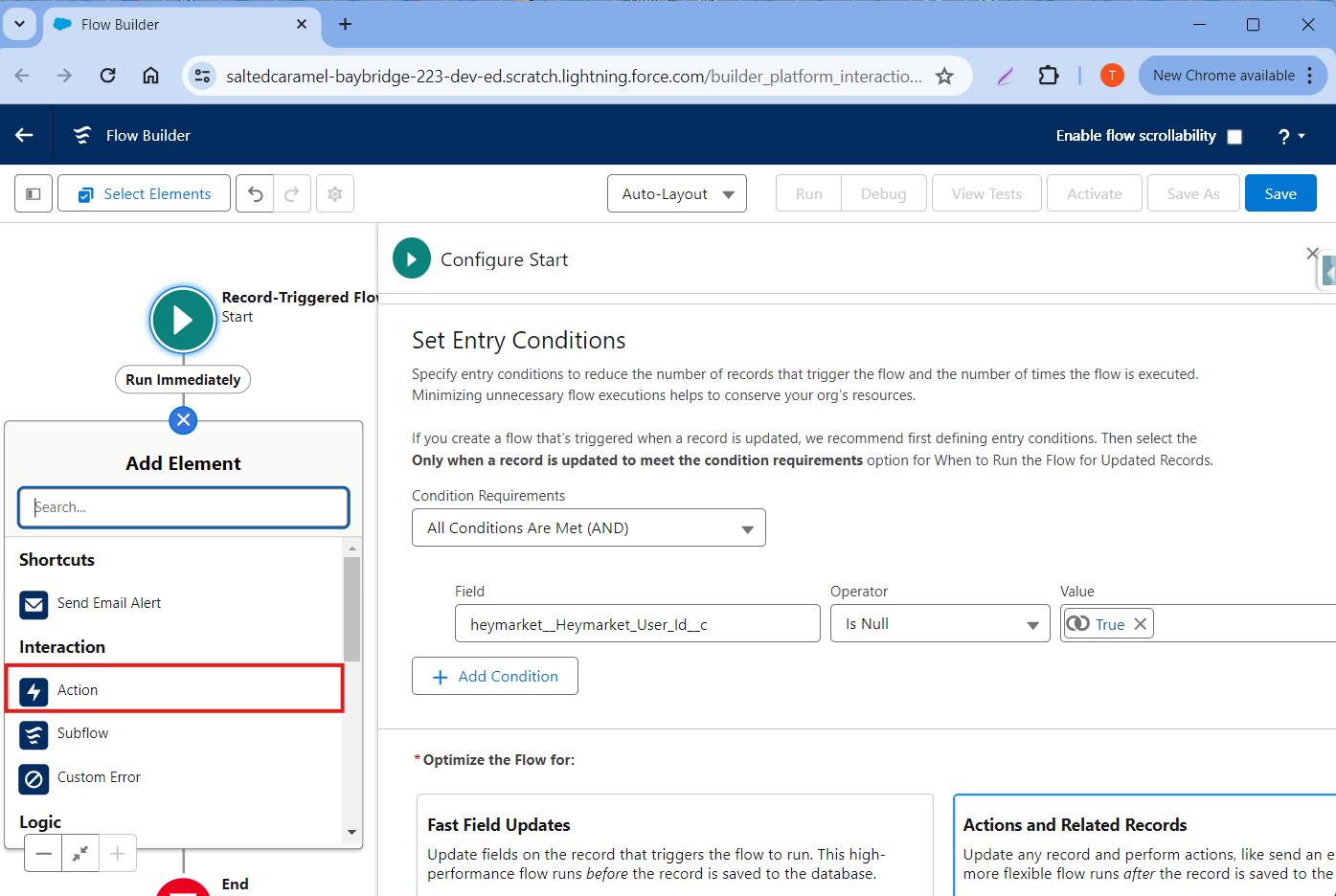Click Add Element list scrollbar thumb
Viewport: 1336px width, 896px height.
[x=351, y=609]
